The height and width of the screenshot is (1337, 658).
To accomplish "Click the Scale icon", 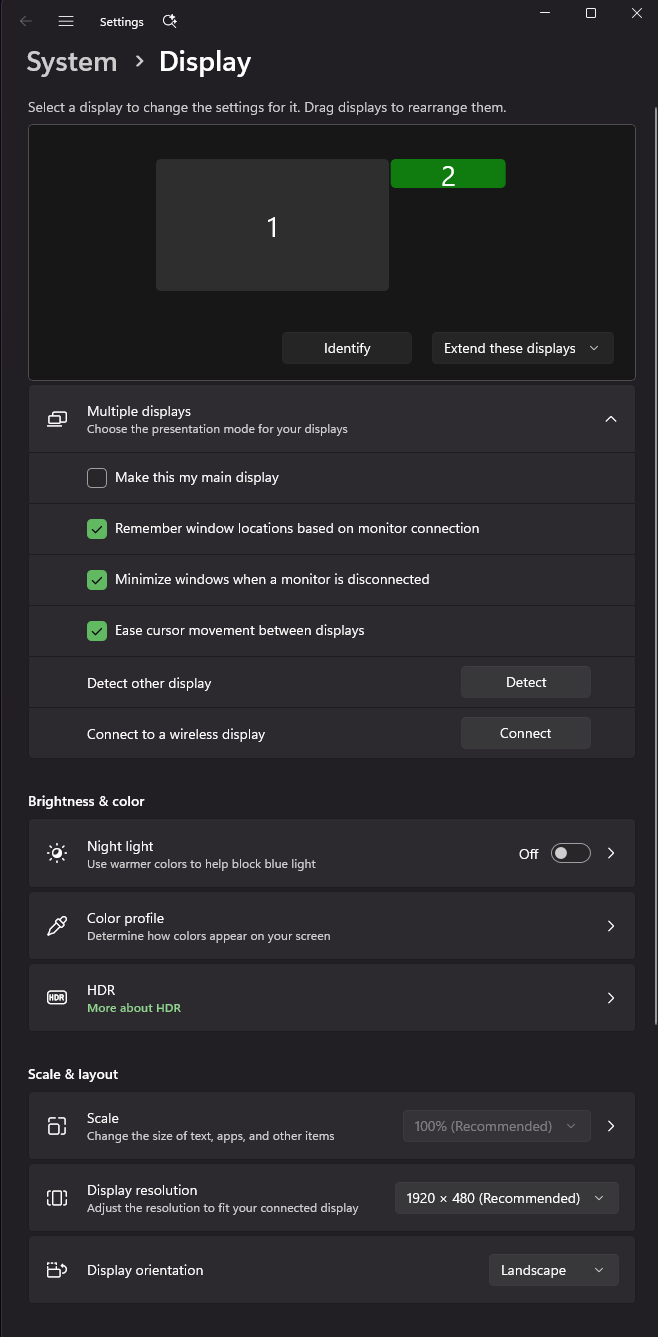I will pos(57,1126).
